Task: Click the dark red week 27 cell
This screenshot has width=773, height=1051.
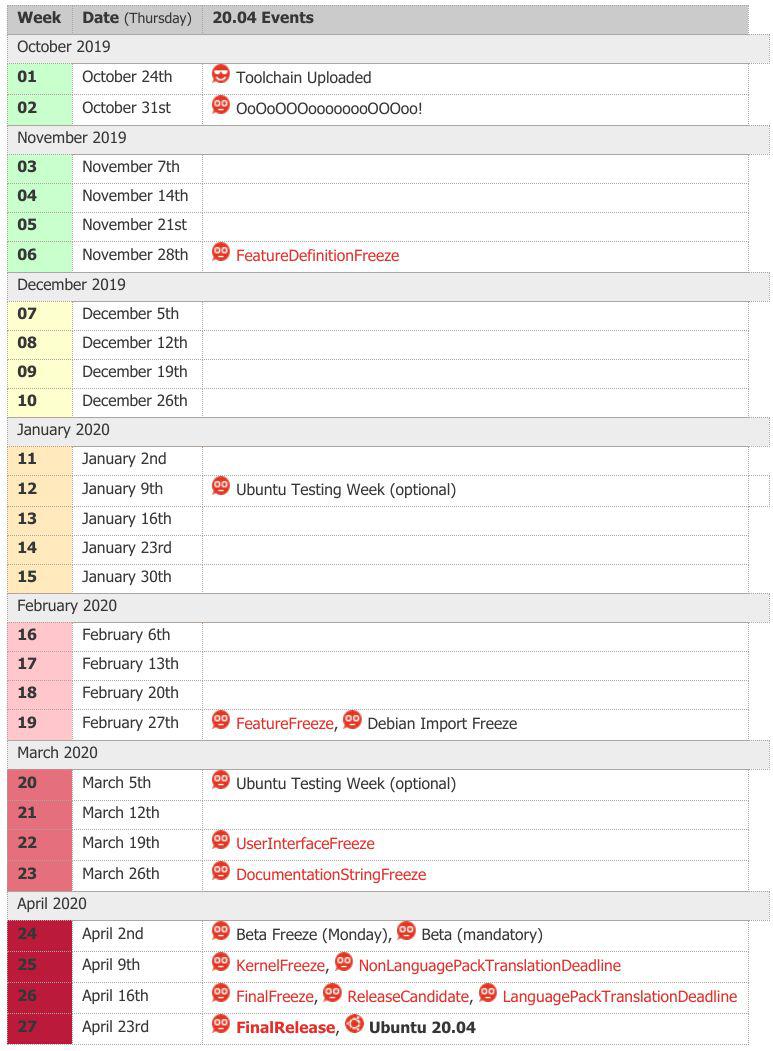Action: [x=40, y=1028]
